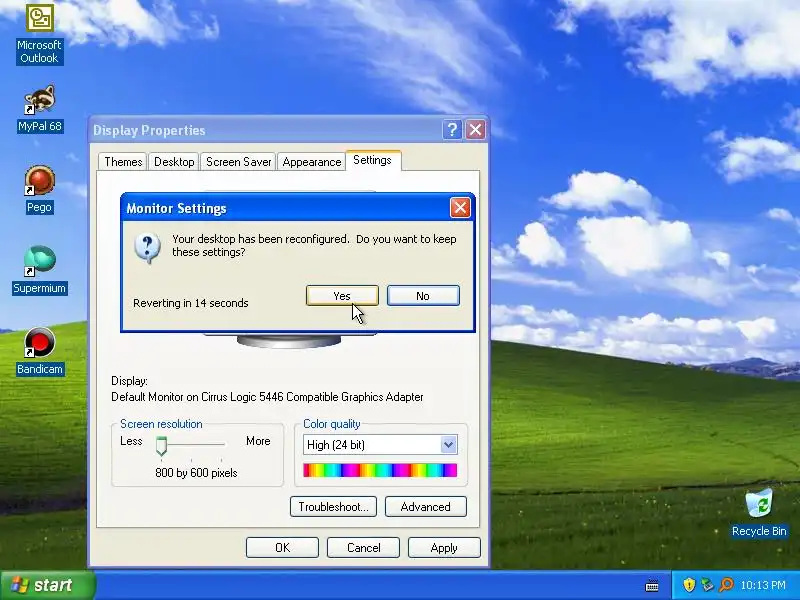The image size is (800, 600).
Task: Click the screen resolution slider thumb
Action: point(161,446)
